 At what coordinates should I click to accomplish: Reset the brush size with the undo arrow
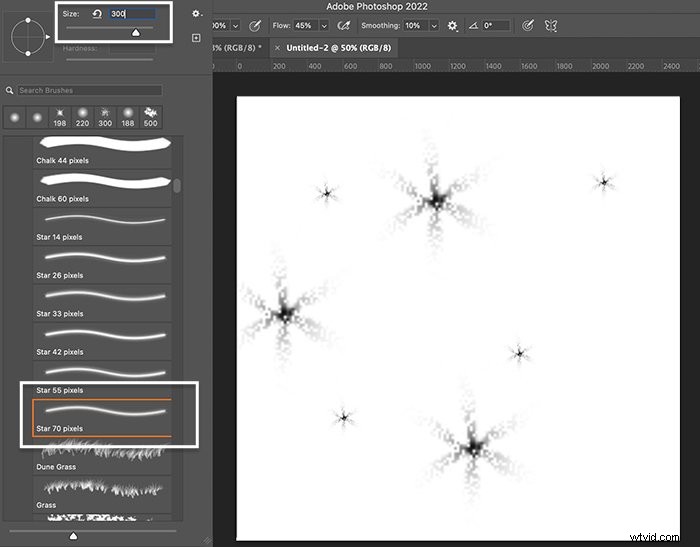point(96,14)
